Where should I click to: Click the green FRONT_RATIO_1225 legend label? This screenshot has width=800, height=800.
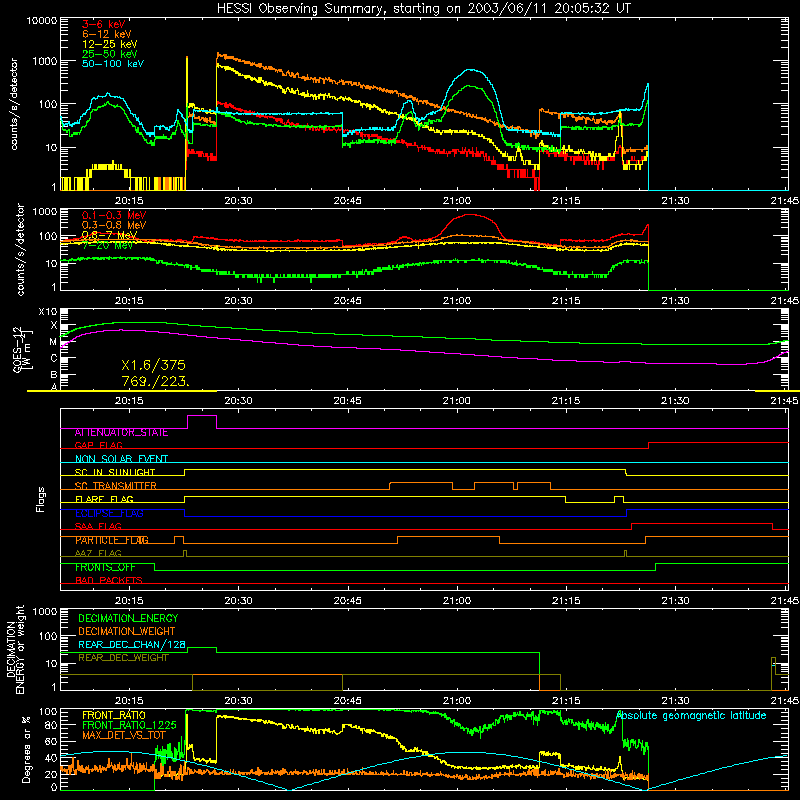(129, 725)
